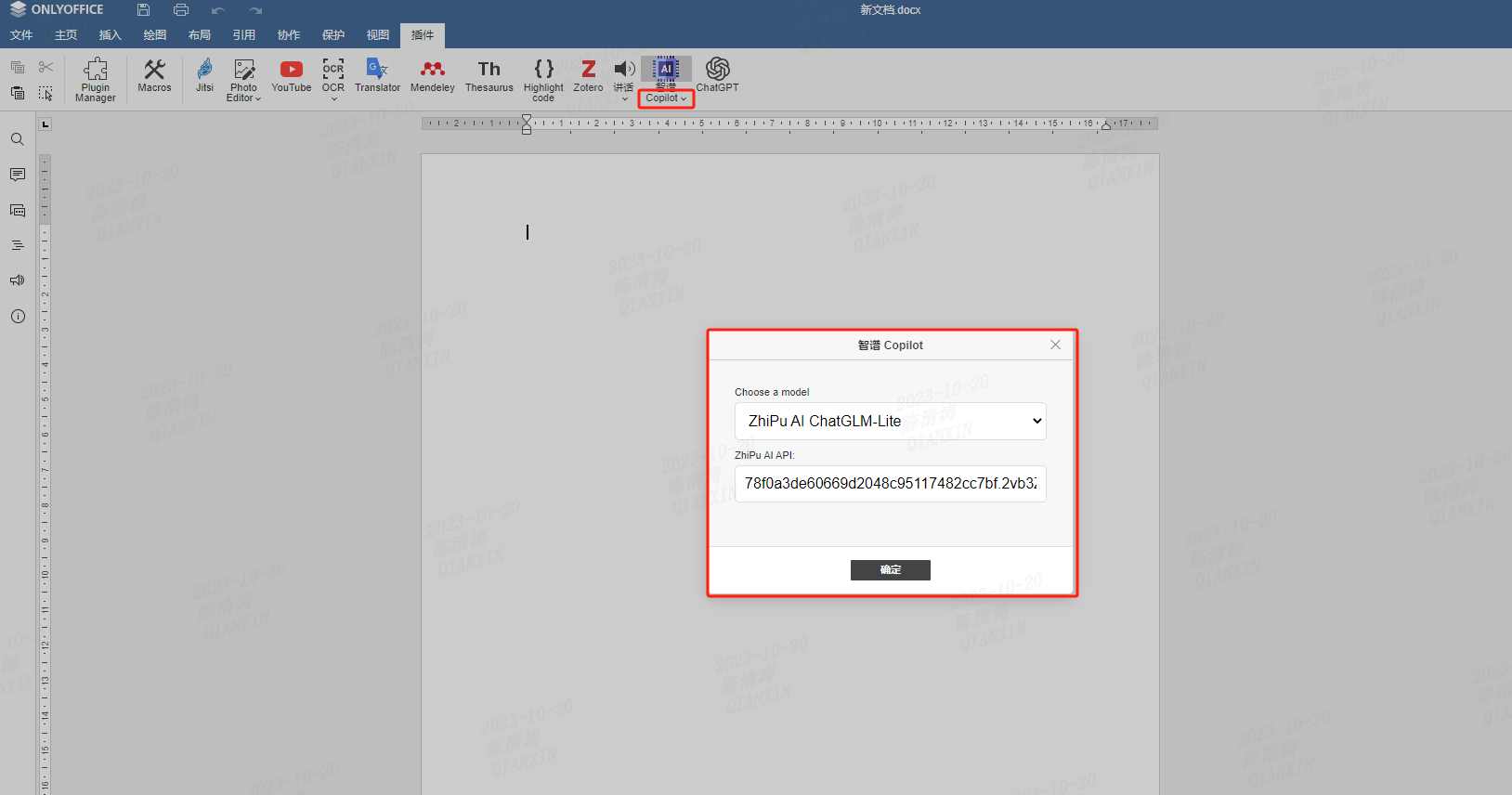Open the Translator plugin
This screenshot has width=1512, height=795.
coord(377,75)
